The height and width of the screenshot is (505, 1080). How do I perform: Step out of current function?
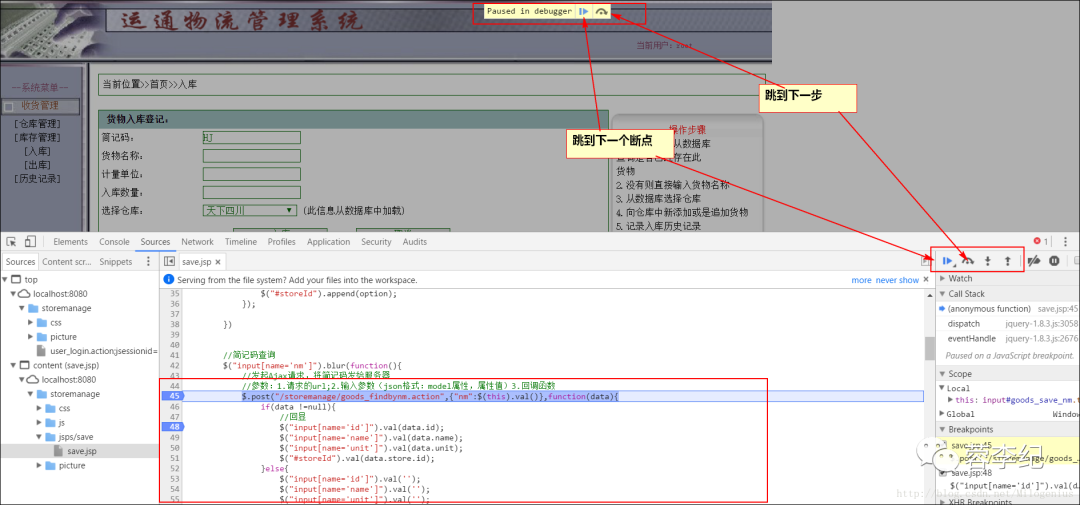[x=1007, y=260]
